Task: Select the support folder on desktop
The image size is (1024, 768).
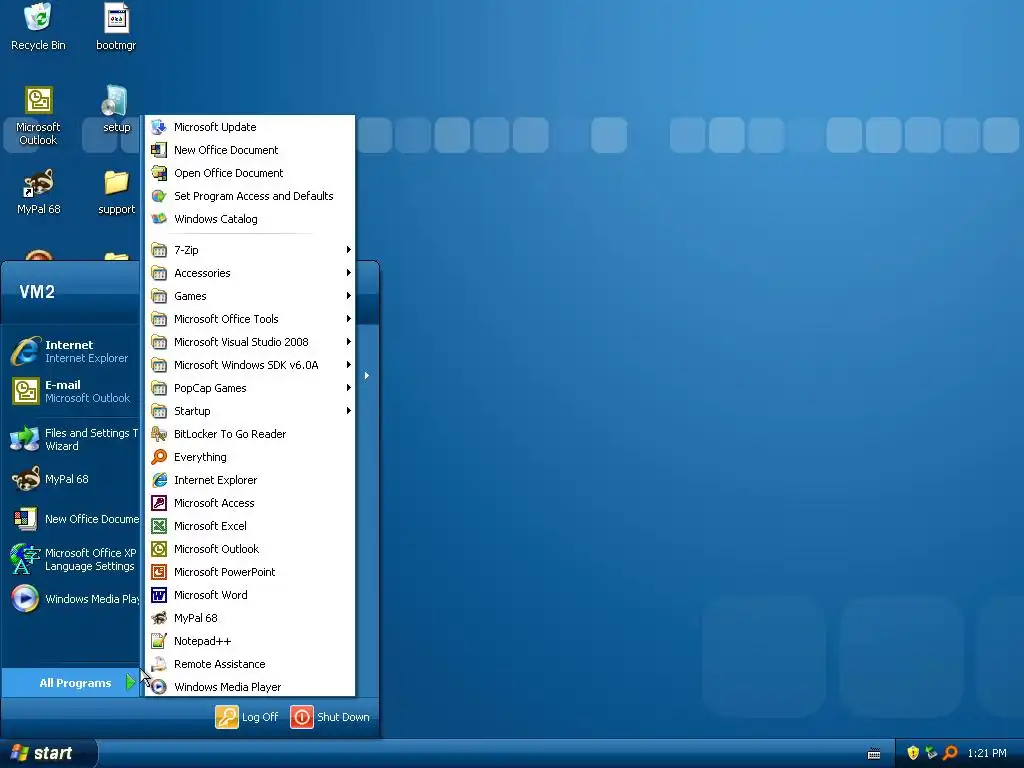Action: point(116,192)
